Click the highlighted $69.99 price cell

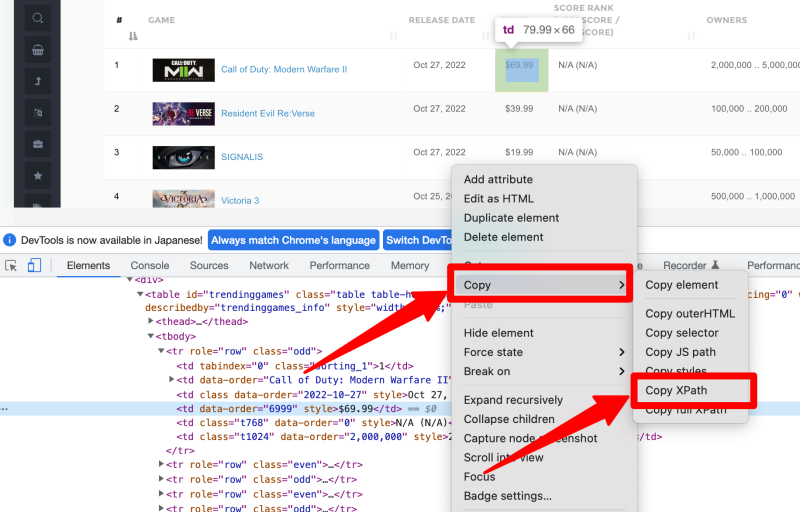click(521, 70)
